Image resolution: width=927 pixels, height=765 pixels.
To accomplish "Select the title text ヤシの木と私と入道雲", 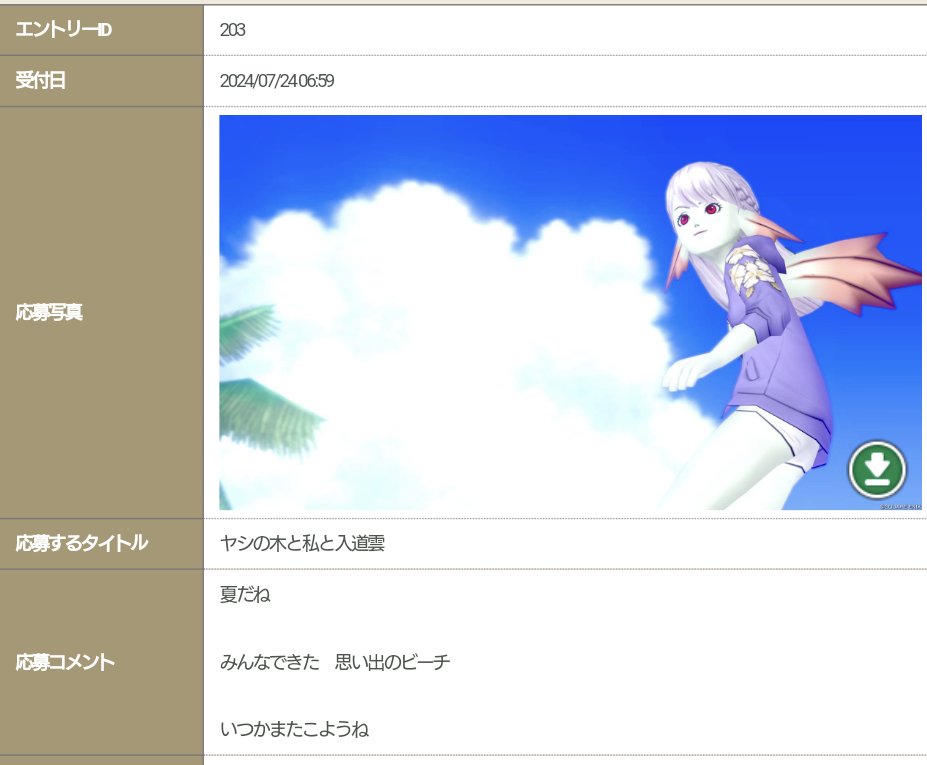I will click(x=302, y=543).
